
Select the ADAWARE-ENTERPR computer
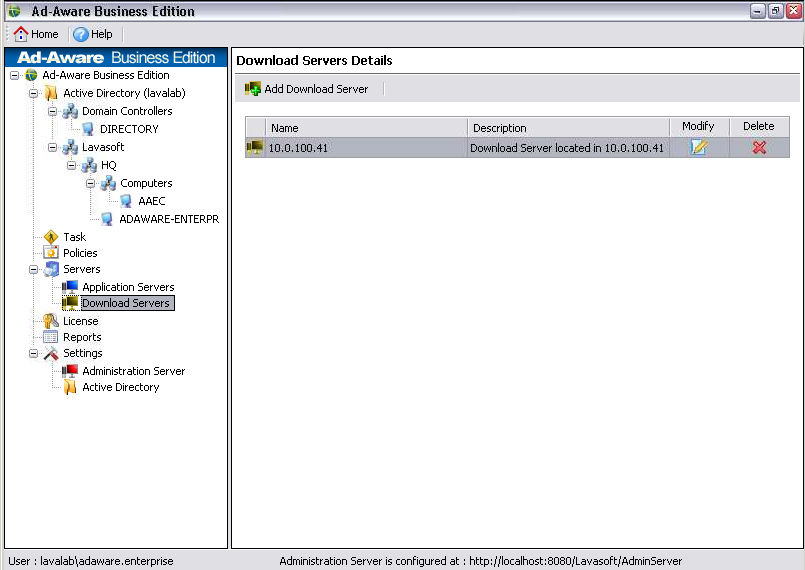tap(169, 219)
